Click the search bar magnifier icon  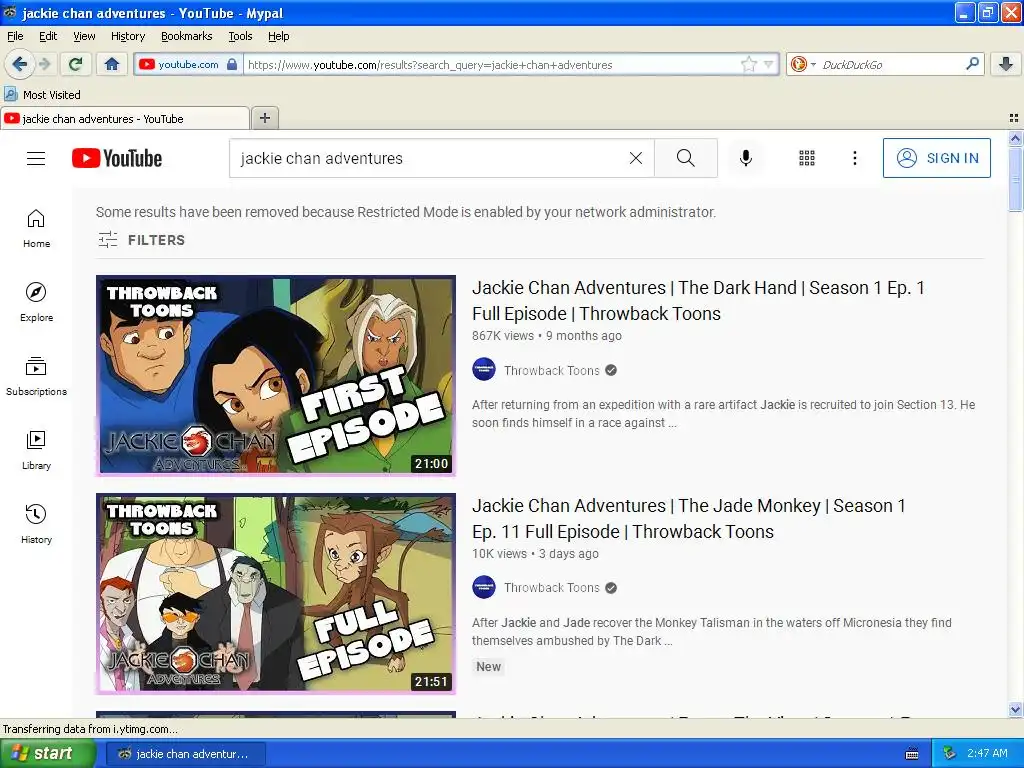972,64
